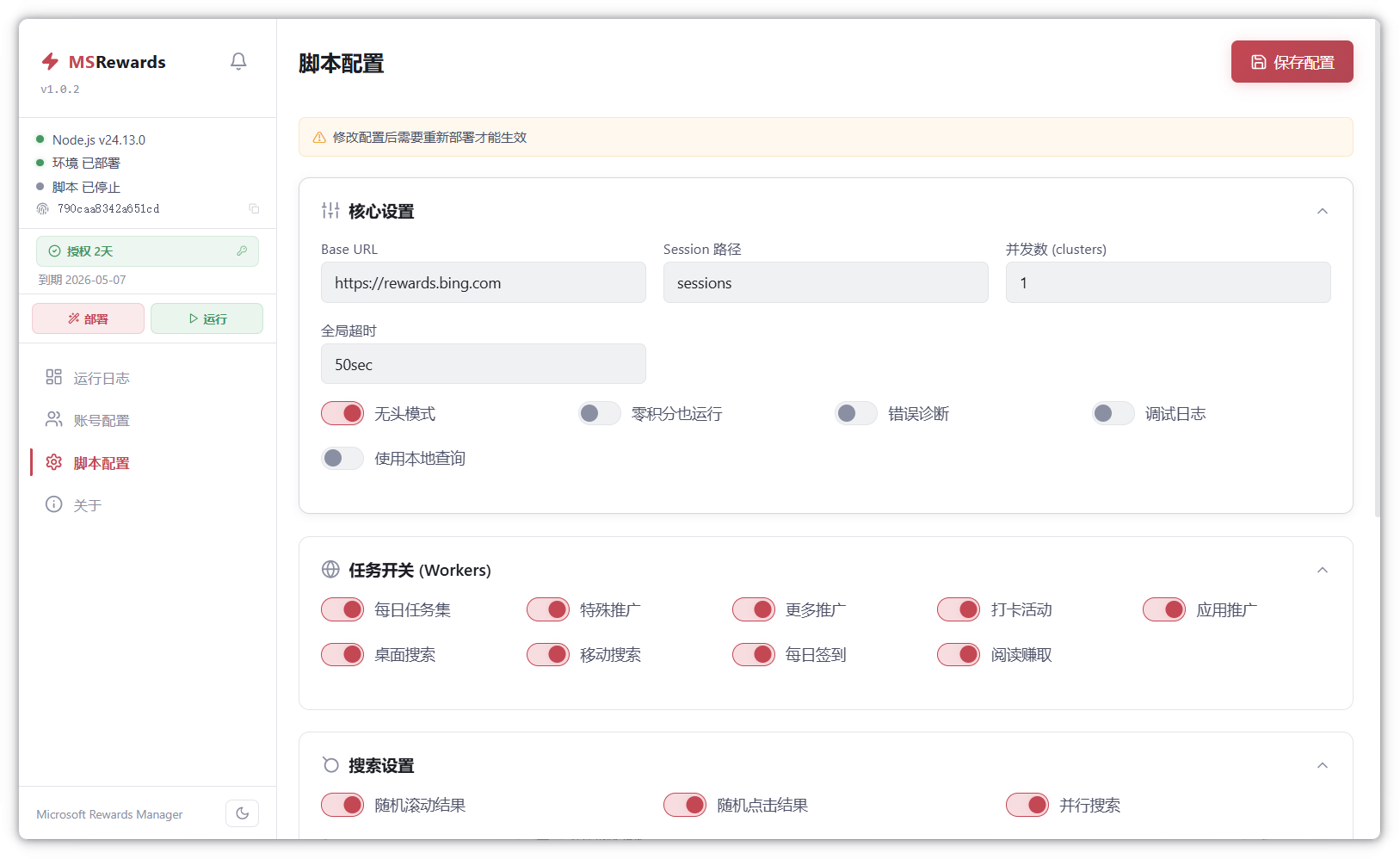
Task: Click the device ID 790caa8342a651cd
Action: click(108, 209)
